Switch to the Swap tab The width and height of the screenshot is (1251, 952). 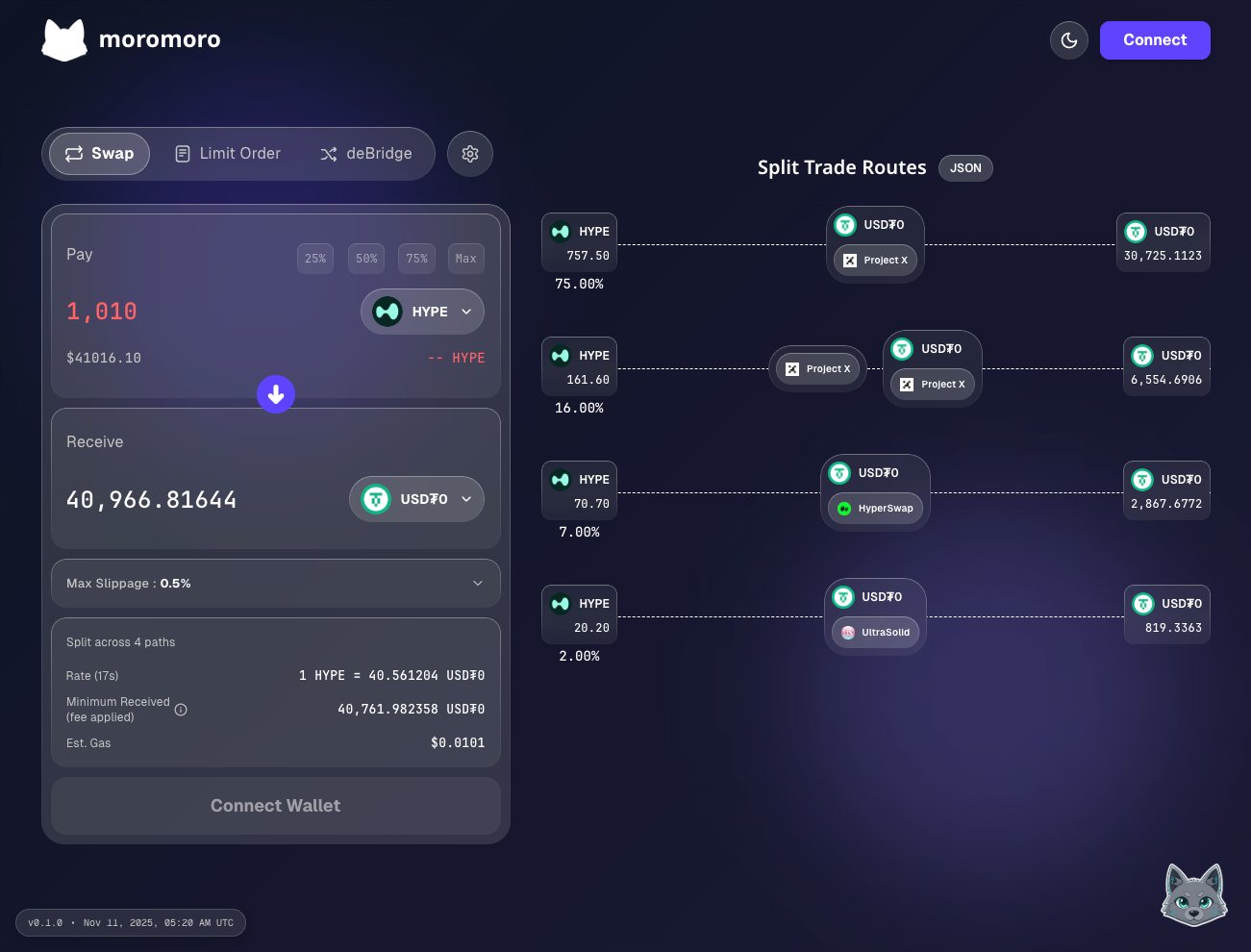tap(99, 154)
